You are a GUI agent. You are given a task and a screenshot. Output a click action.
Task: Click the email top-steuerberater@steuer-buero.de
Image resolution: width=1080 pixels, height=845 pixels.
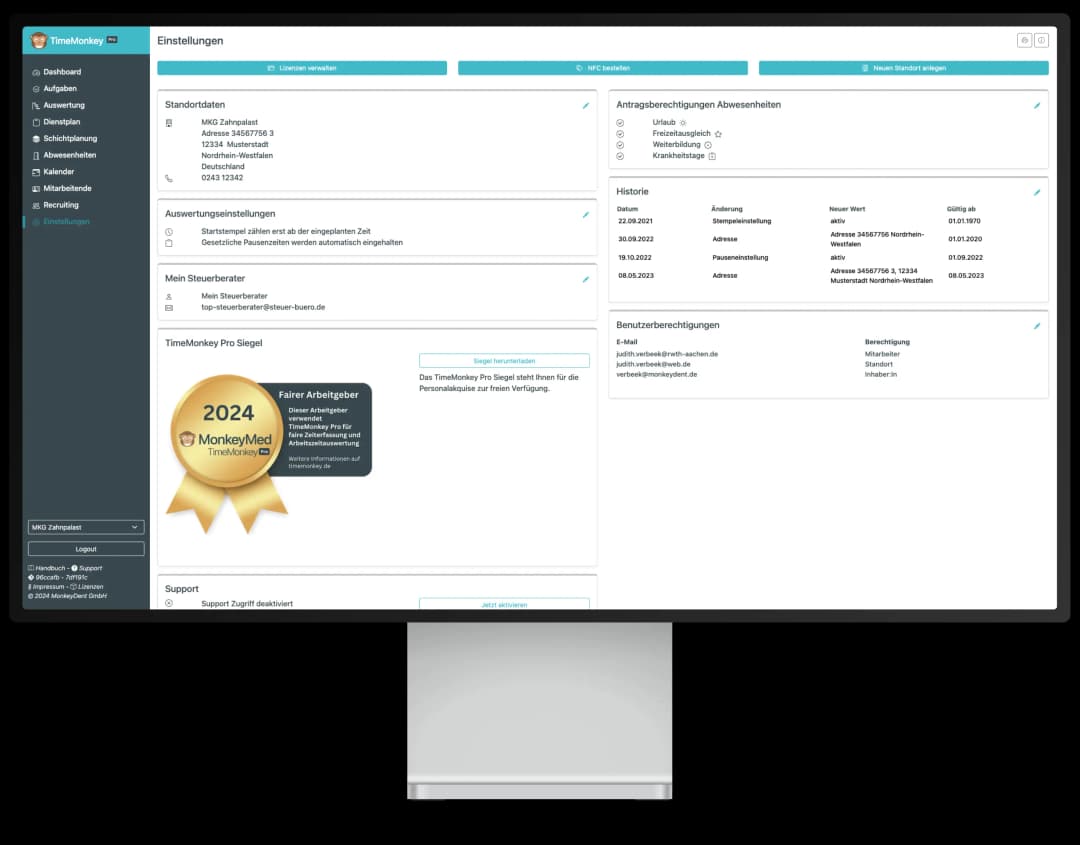263,307
